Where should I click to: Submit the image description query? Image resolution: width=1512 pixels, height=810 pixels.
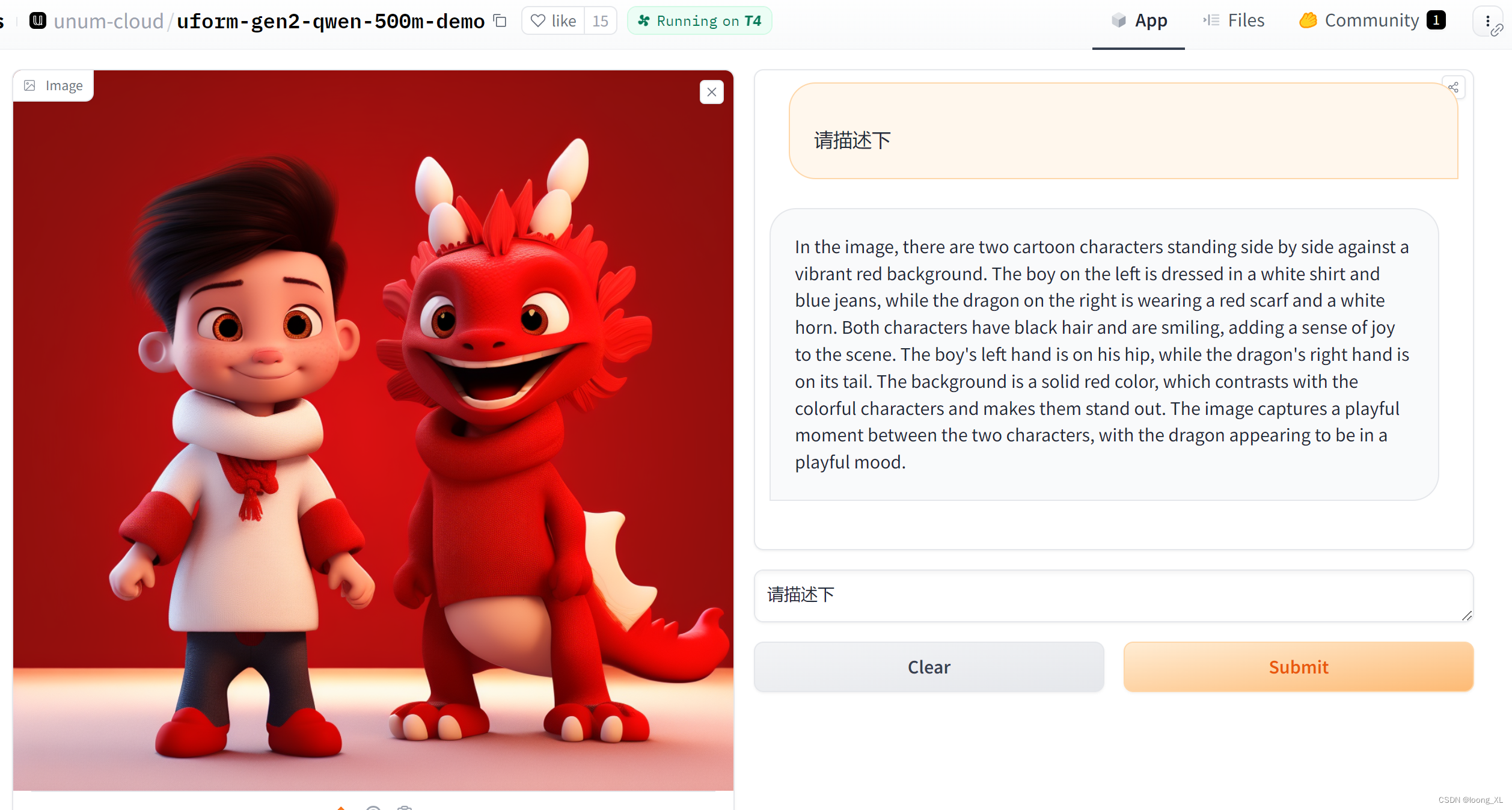click(x=1298, y=667)
